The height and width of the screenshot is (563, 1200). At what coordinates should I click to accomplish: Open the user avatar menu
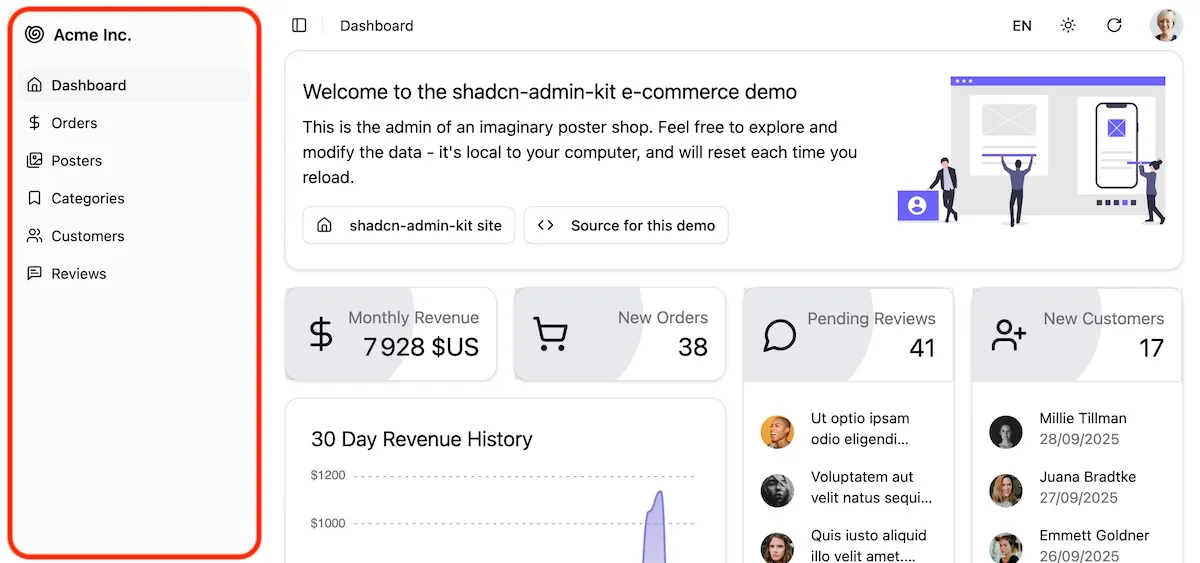coord(1166,26)
